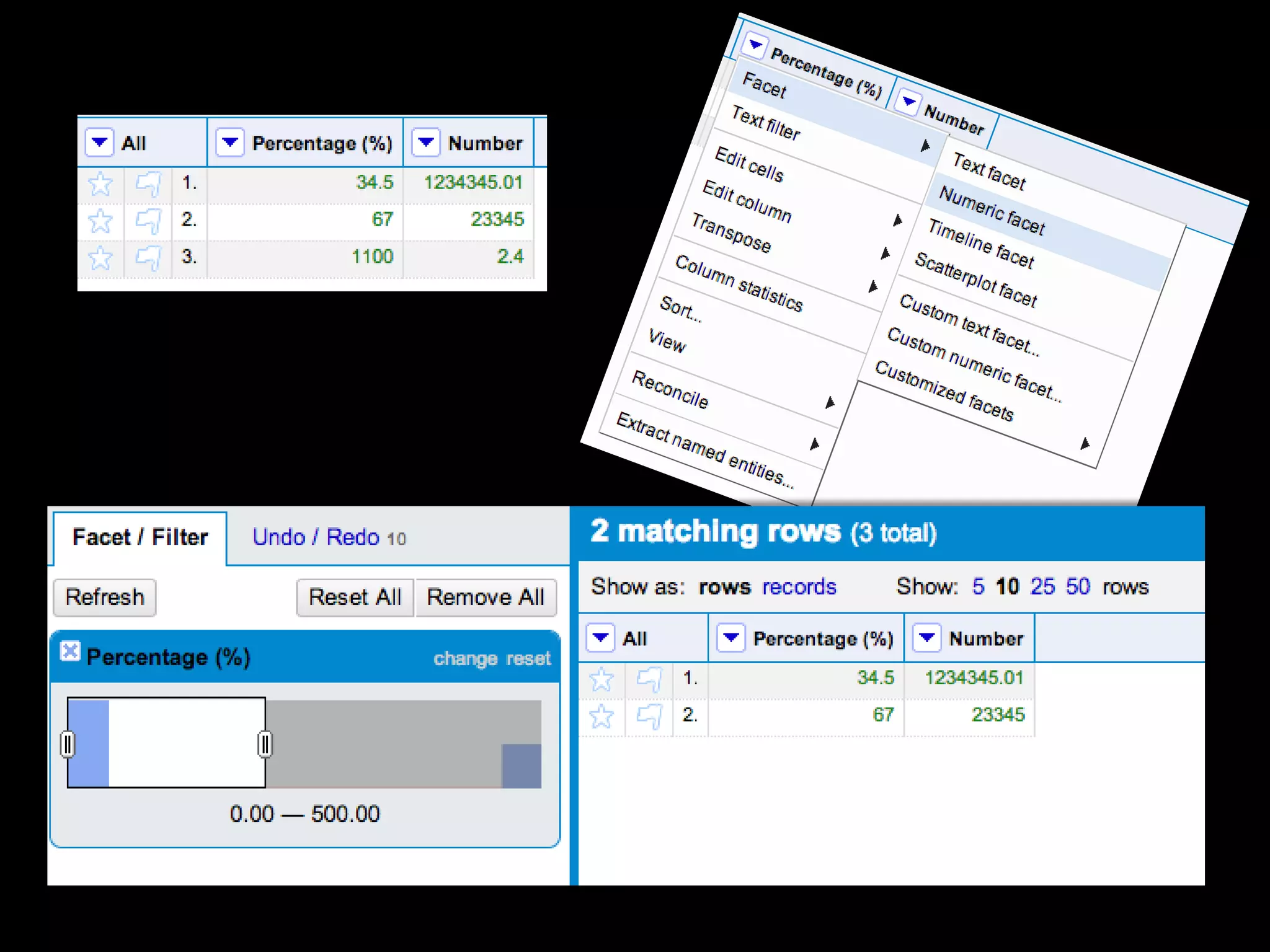Viewport: 1270px width, 952px height.
Task: Open Number column dropdown in bottom table
Action: (926, 637)
